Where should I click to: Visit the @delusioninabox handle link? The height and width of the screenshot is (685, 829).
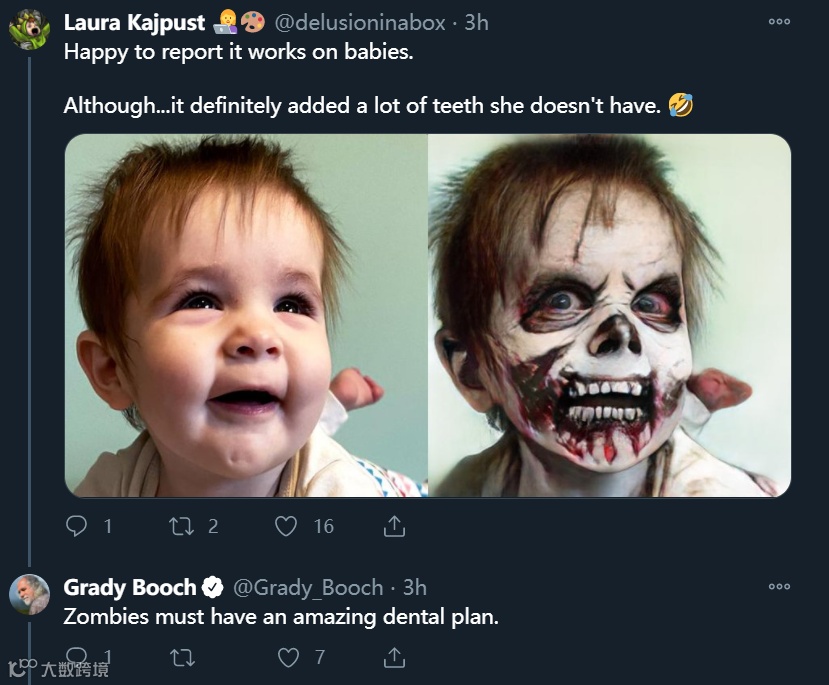click(361, 22)
